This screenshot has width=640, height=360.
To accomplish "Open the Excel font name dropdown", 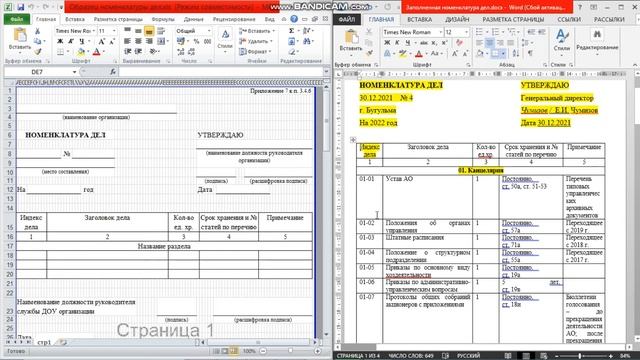I will pos(94,31).
